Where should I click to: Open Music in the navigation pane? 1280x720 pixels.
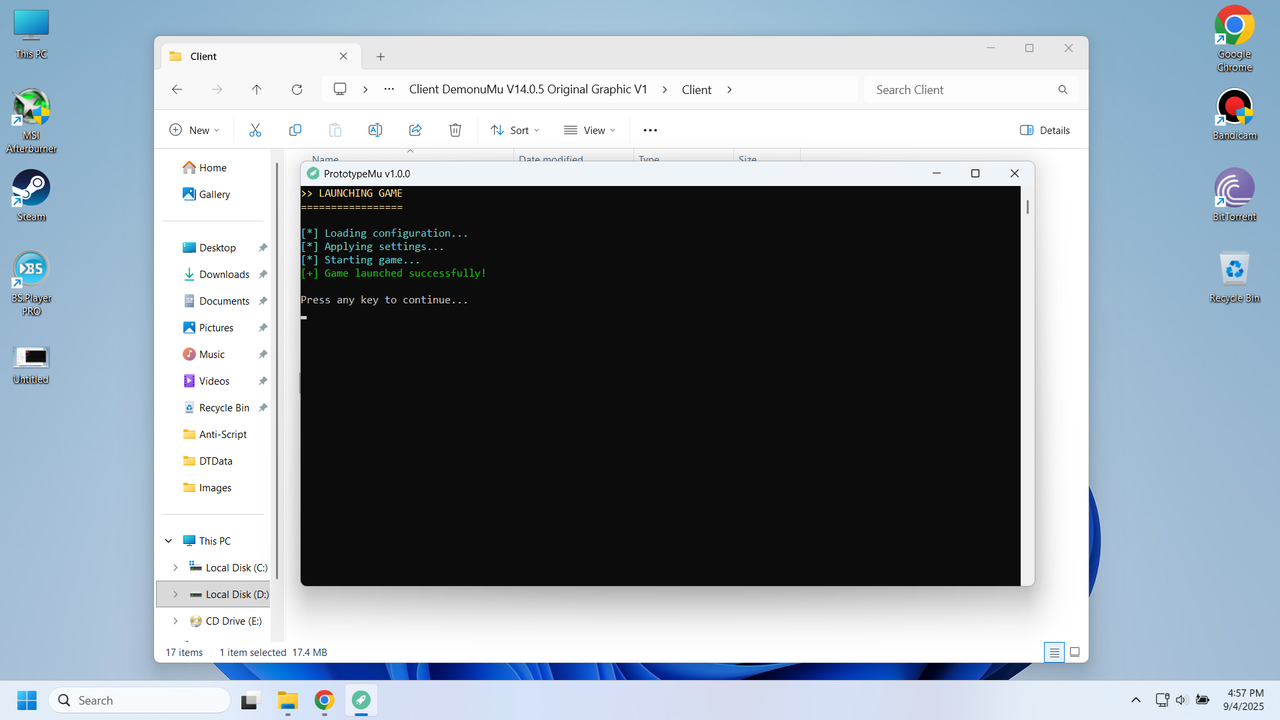tap(204, 354)
